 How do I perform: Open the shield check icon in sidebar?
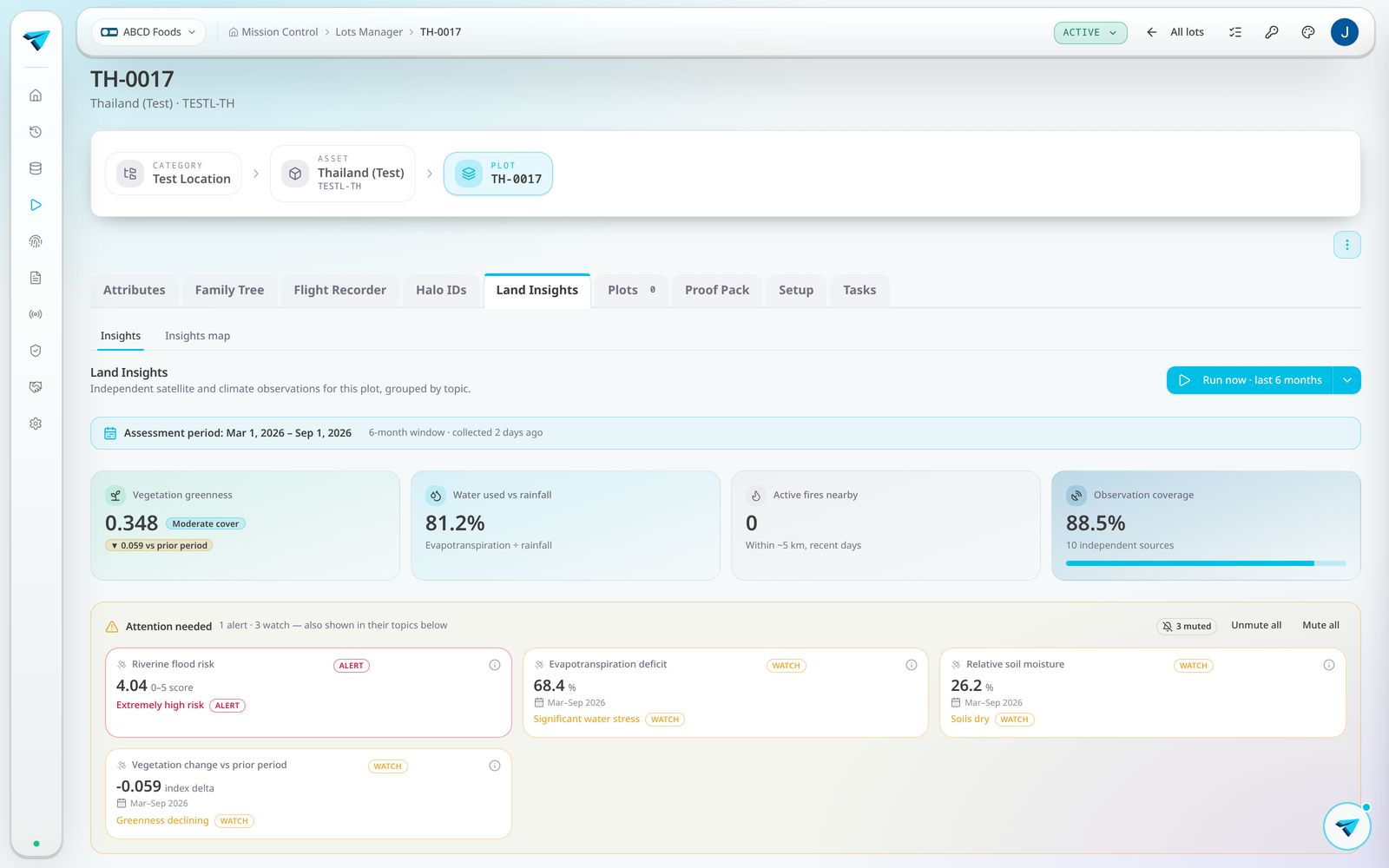pyautogui.click(x=36, y=351)
